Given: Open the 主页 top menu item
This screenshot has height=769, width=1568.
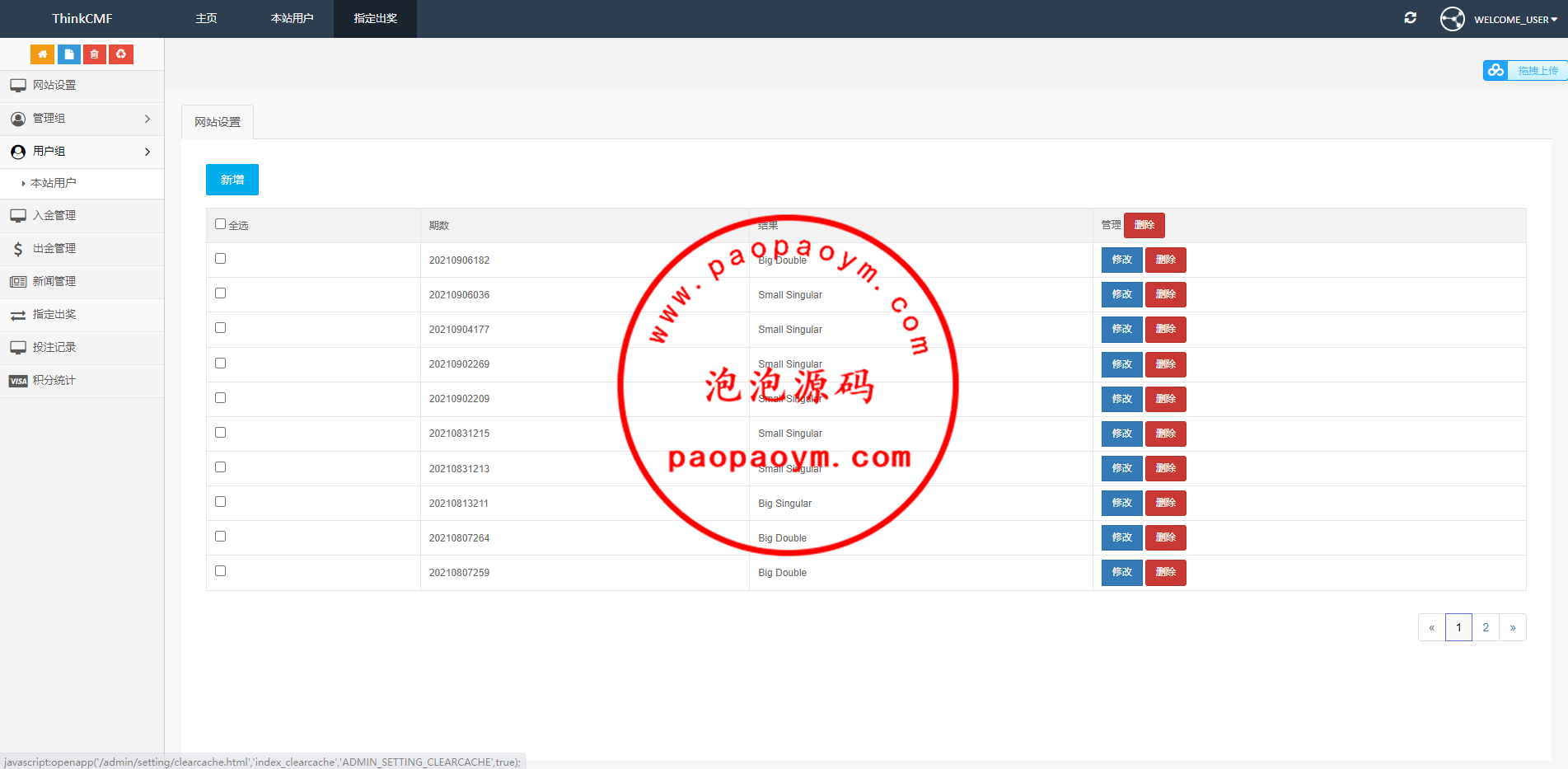Looking at the screenshot, I should [x=206, y=18].
